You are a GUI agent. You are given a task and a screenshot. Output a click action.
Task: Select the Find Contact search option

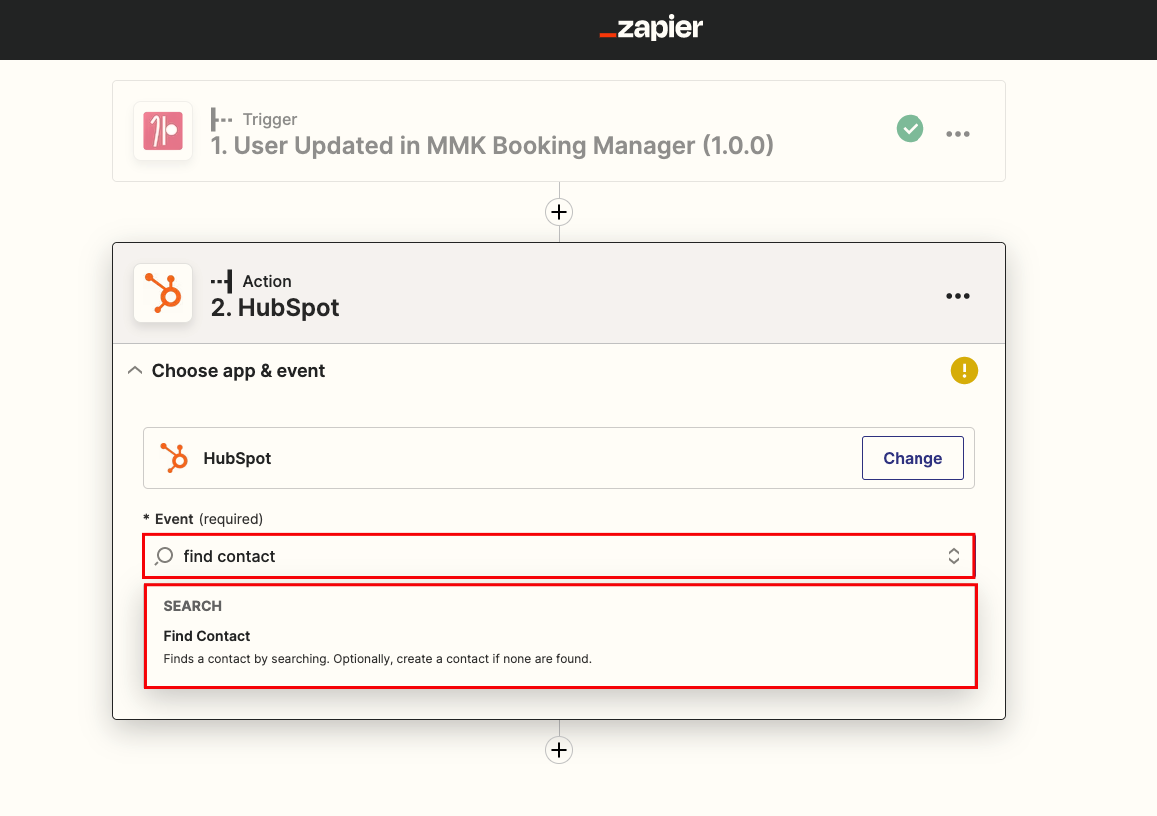561,646
